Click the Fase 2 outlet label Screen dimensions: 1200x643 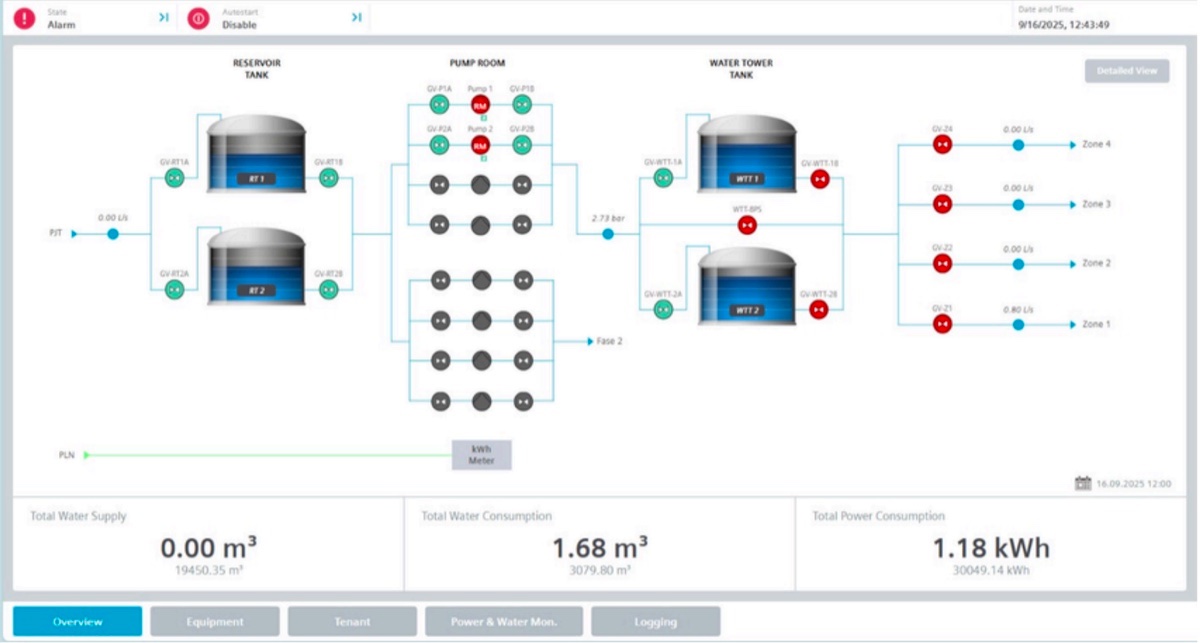click(x=610, y=341)
